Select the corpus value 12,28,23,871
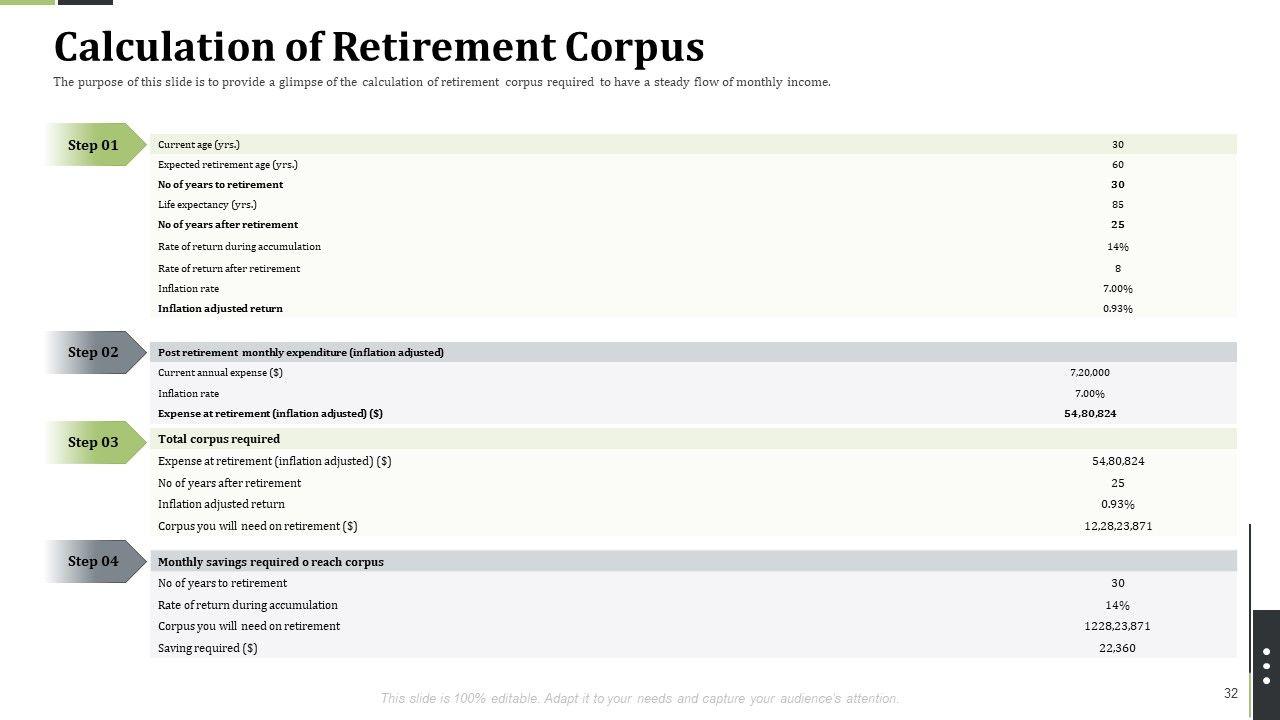The height and width of the screenshot is (720, 1280). (x=1117, y=526)
